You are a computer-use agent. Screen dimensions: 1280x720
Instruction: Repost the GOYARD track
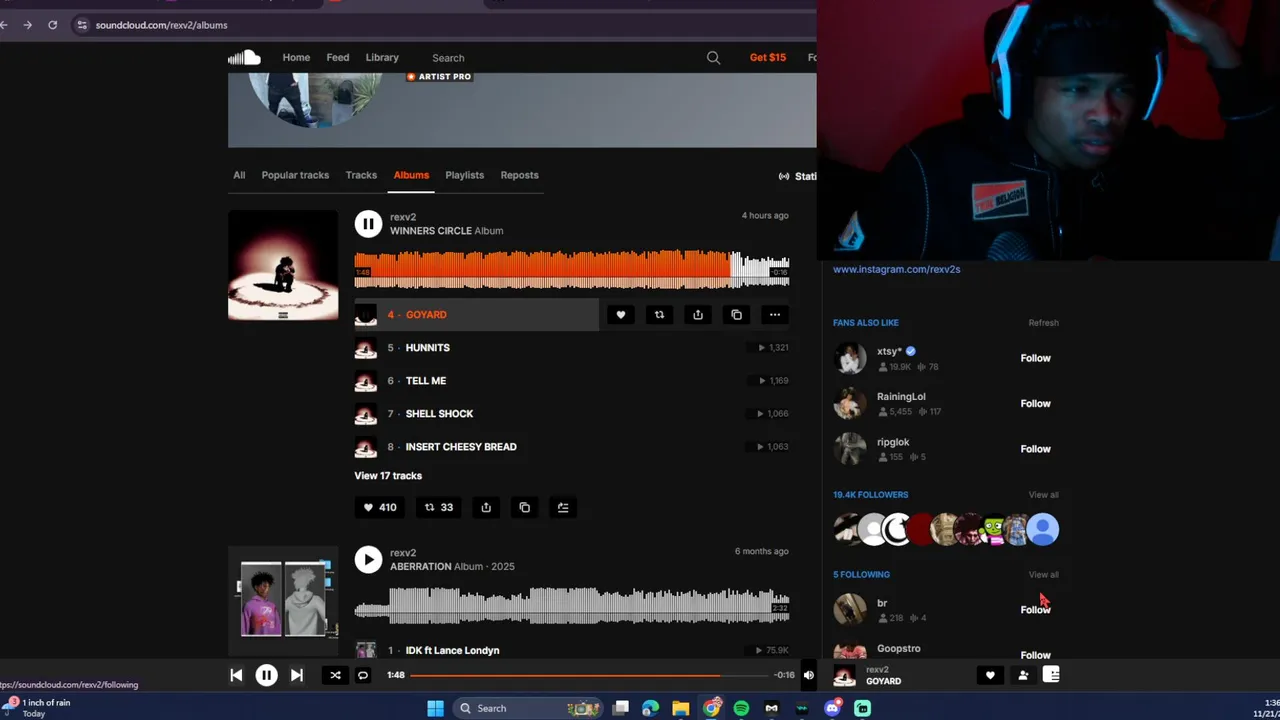(659, 315)
